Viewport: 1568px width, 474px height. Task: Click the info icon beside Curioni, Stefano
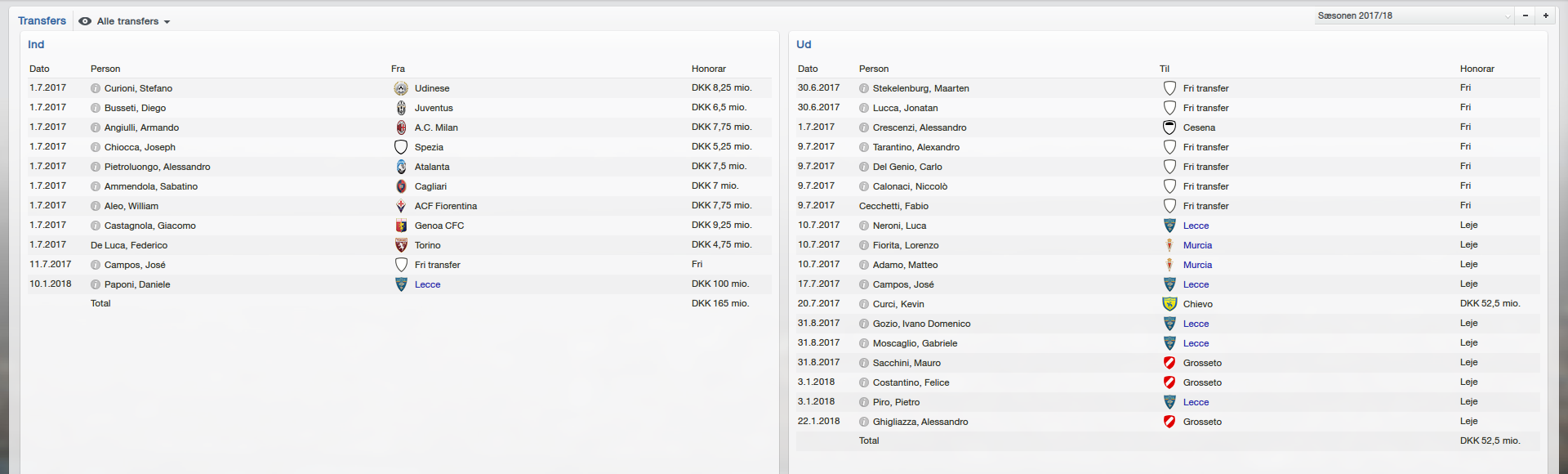96,88
